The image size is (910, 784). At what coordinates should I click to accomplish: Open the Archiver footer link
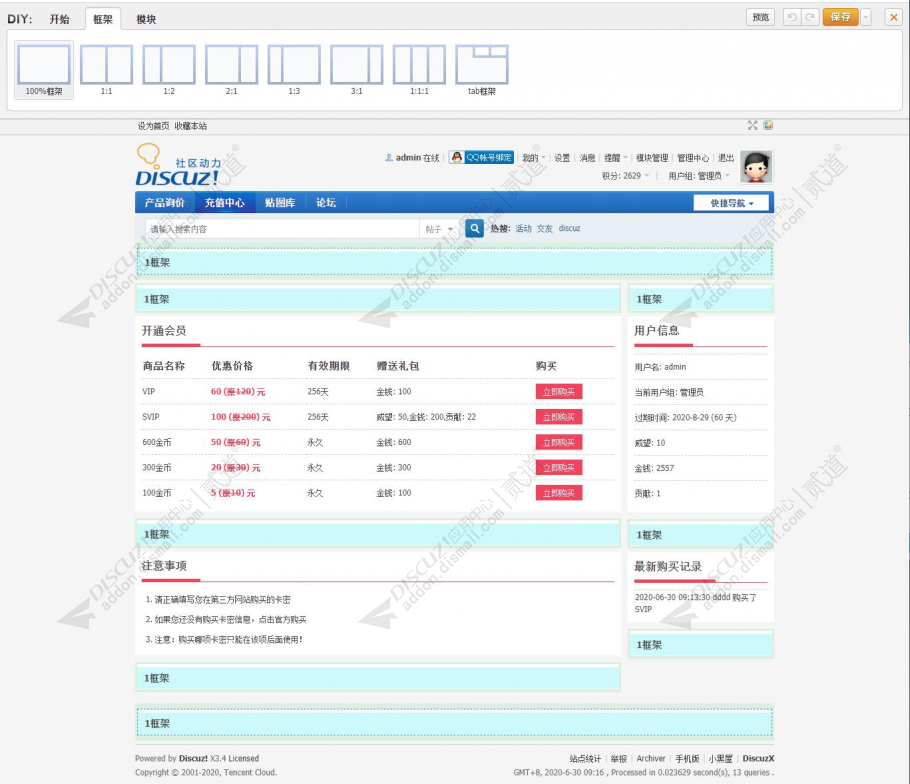tap(651, 758)
